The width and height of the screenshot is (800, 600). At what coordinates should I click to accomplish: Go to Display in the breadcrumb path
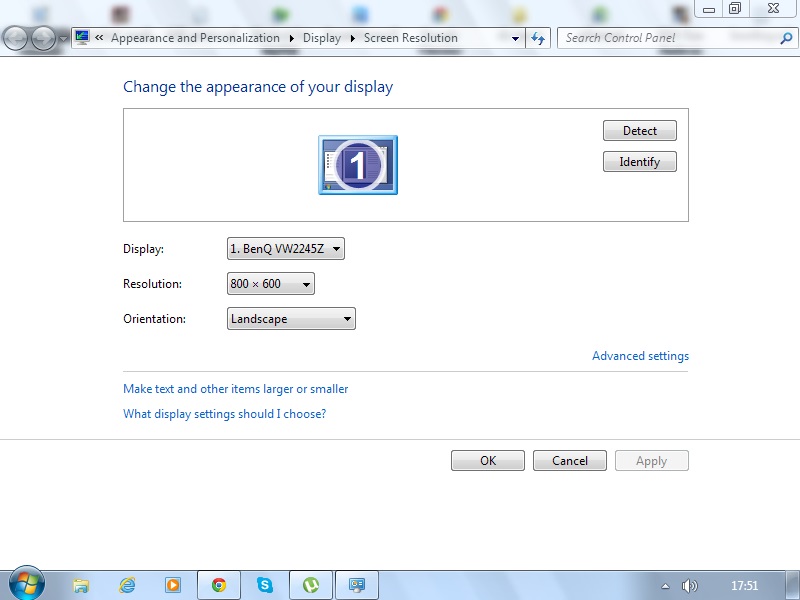pyautogui.click(x=321, y=38)
